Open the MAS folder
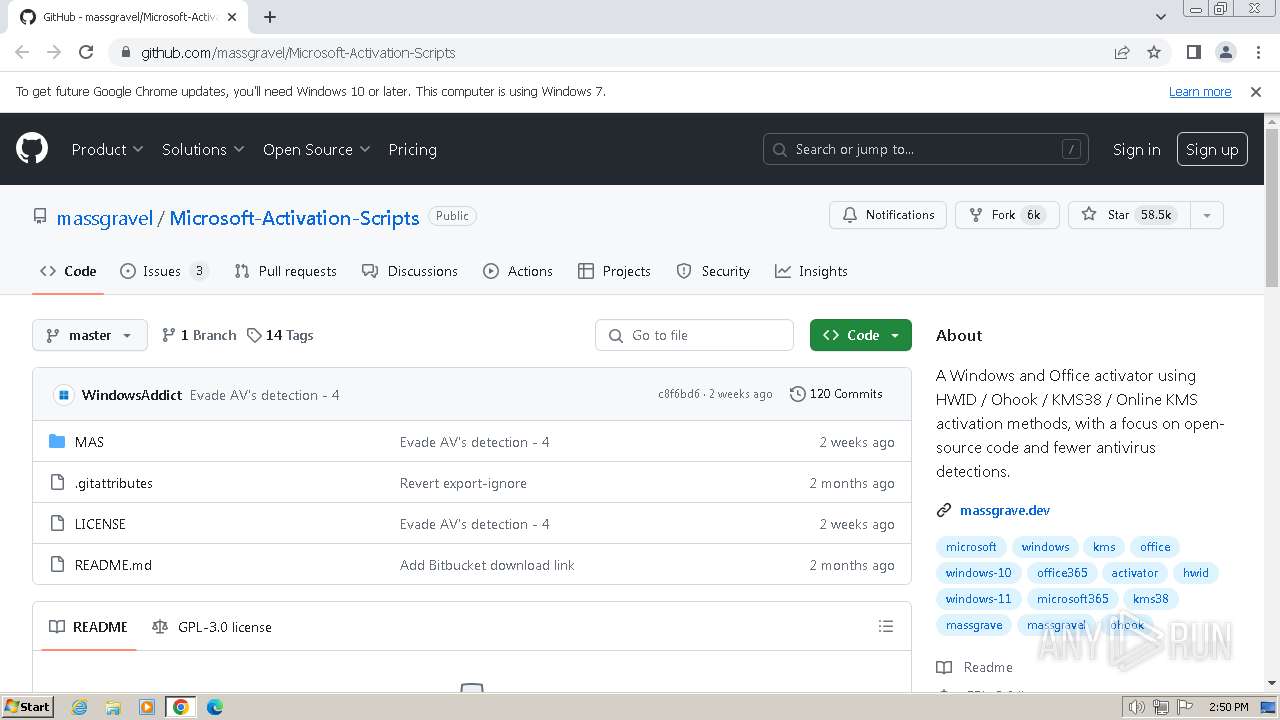The height and width of the screenshot is (720, 1280). [89, 442]
